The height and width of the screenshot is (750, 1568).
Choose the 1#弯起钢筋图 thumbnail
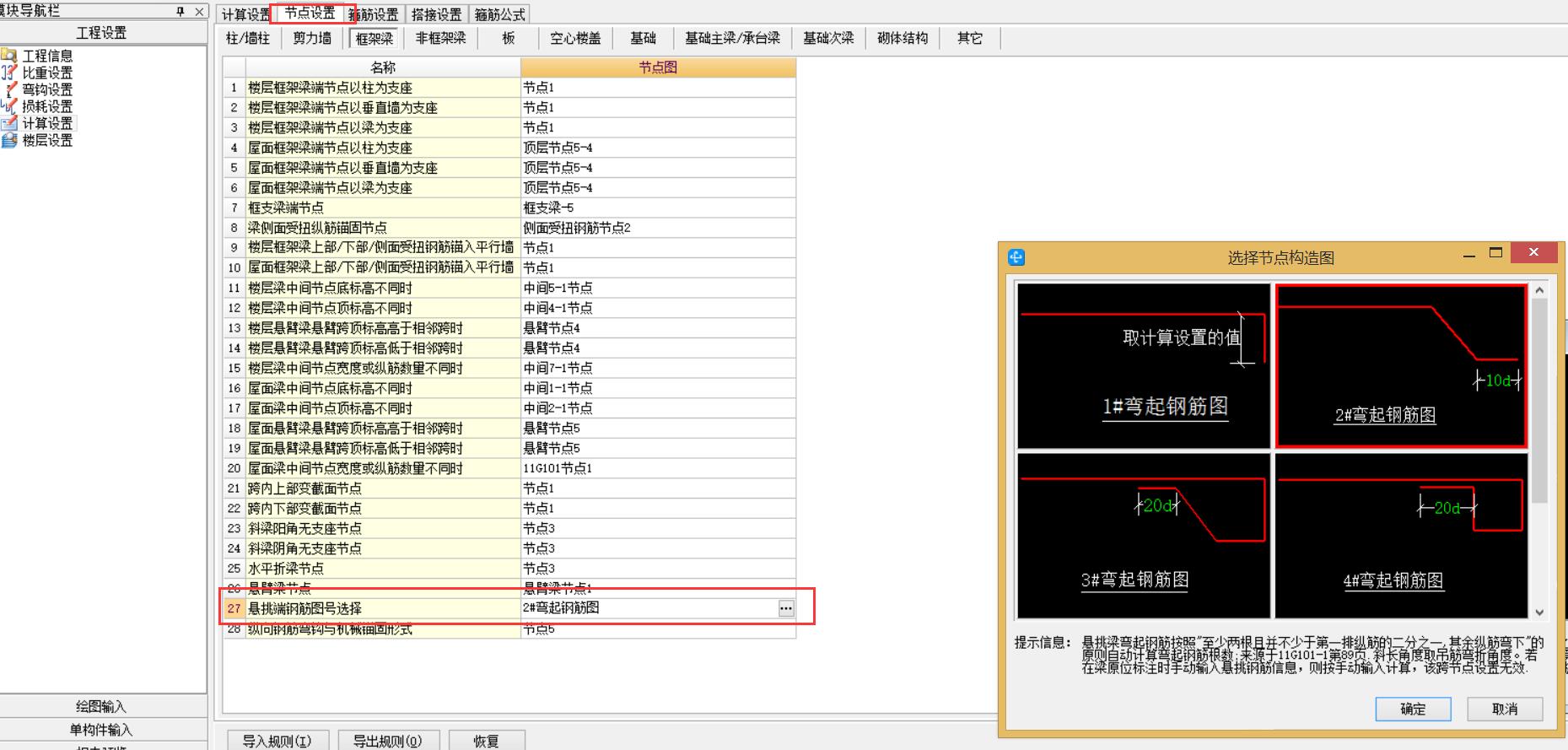[1144, 366]
